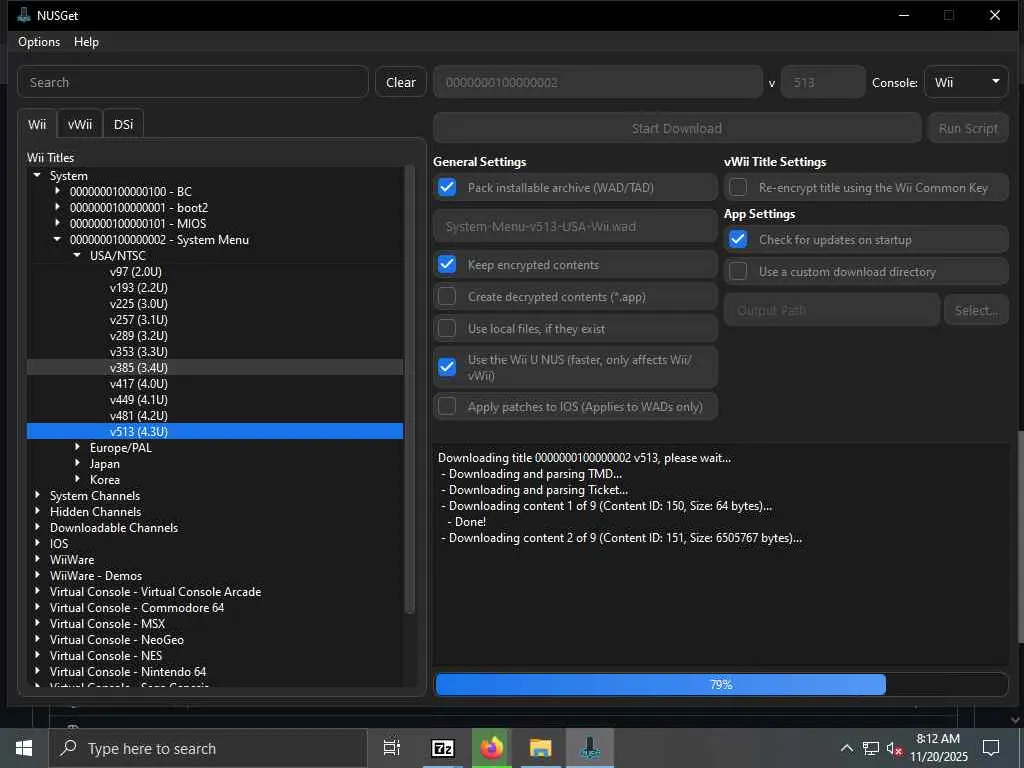
Task: Click the NUSGet app icon in title bar
Action: [x=24, y=15]
